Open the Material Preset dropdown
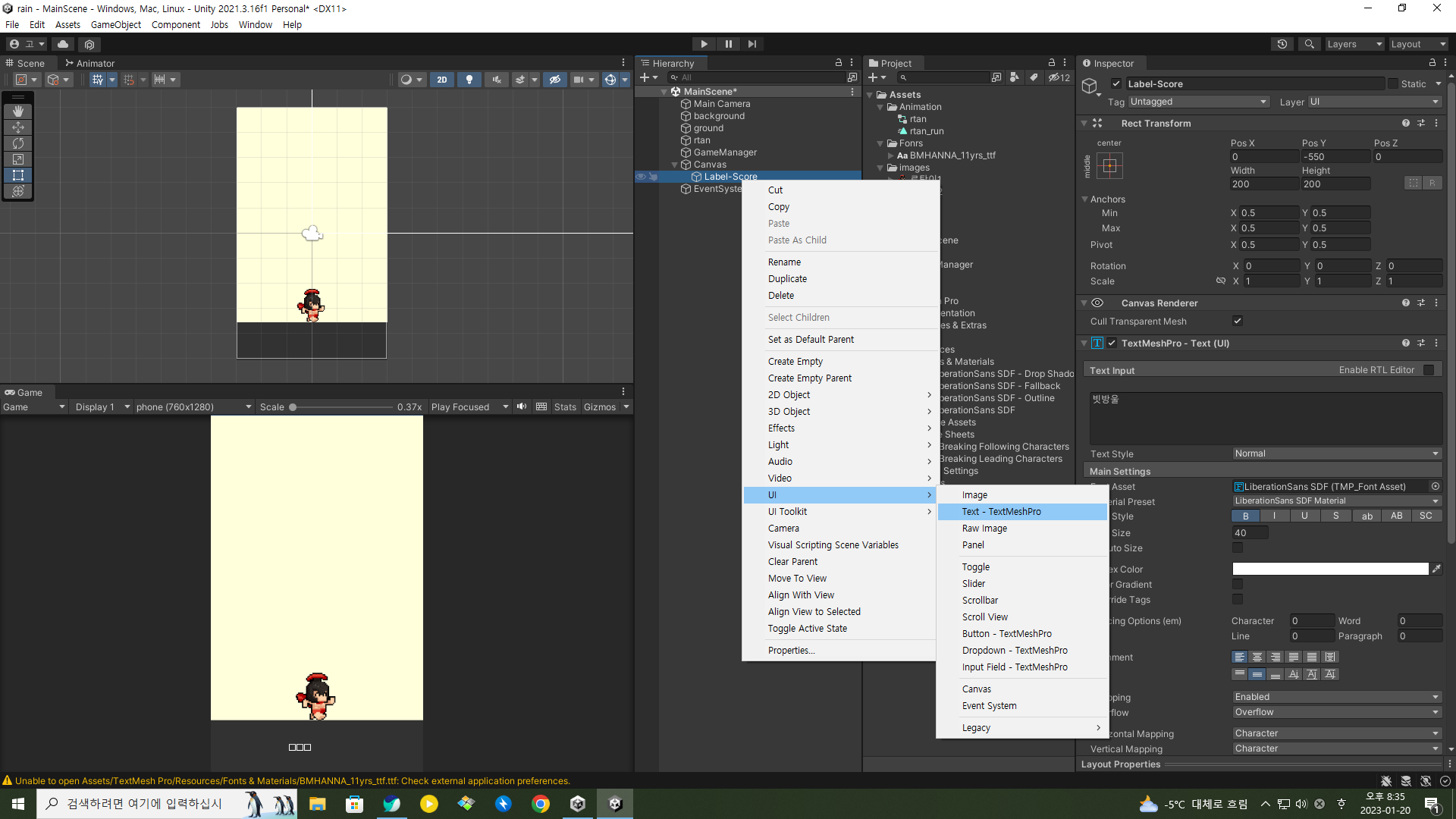 pos(1337,501)
